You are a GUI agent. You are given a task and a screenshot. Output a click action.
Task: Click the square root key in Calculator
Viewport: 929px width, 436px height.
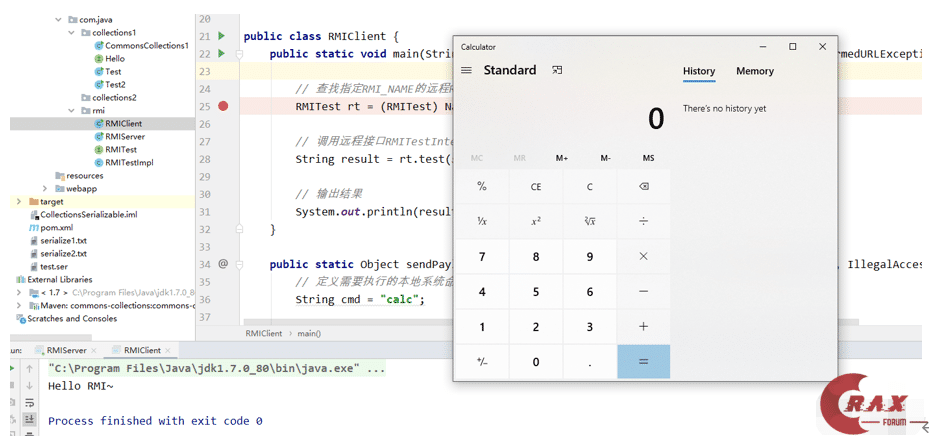click(590, 222)
